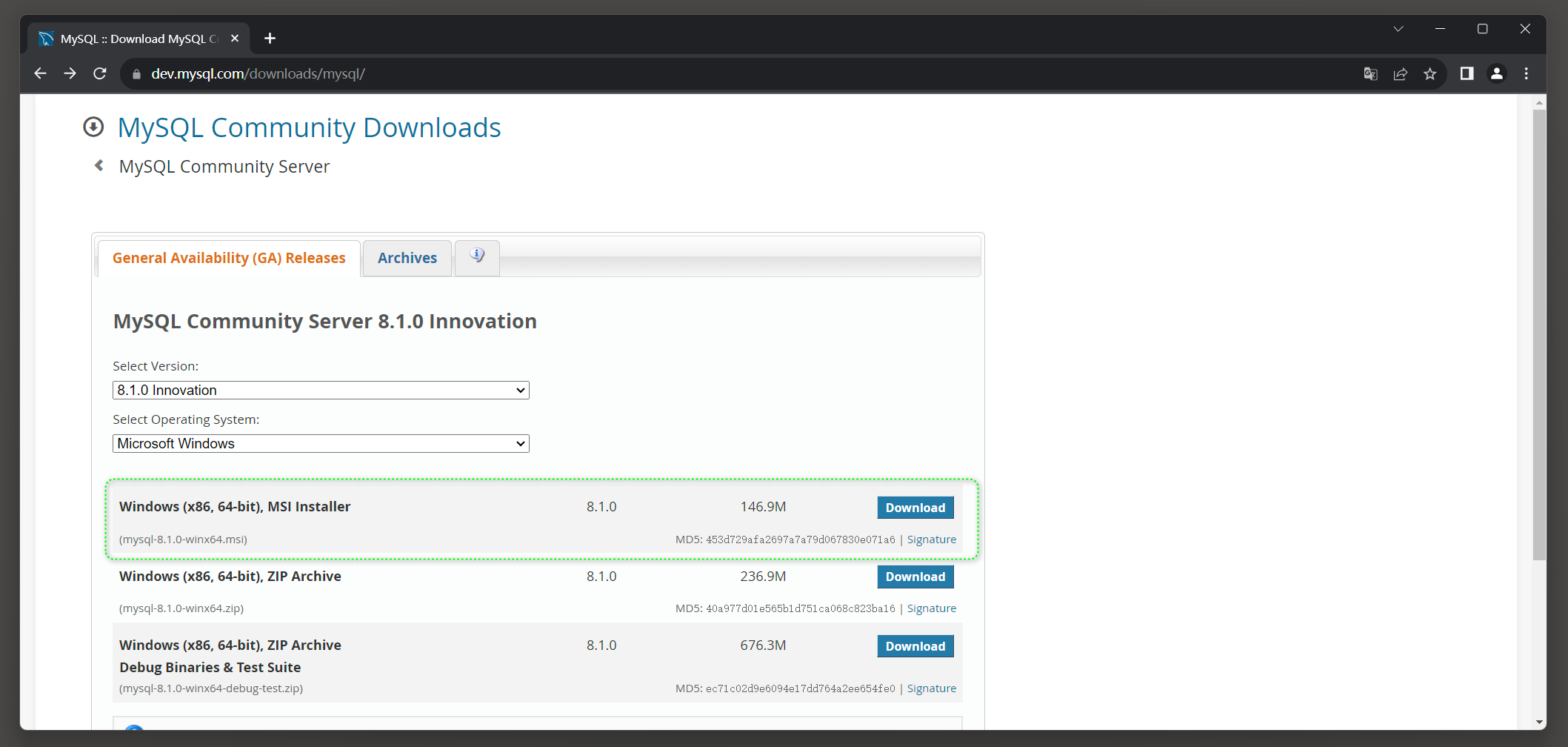Maximize the browser window
Screen dimensions: 1568x747
click(1482, 29)
